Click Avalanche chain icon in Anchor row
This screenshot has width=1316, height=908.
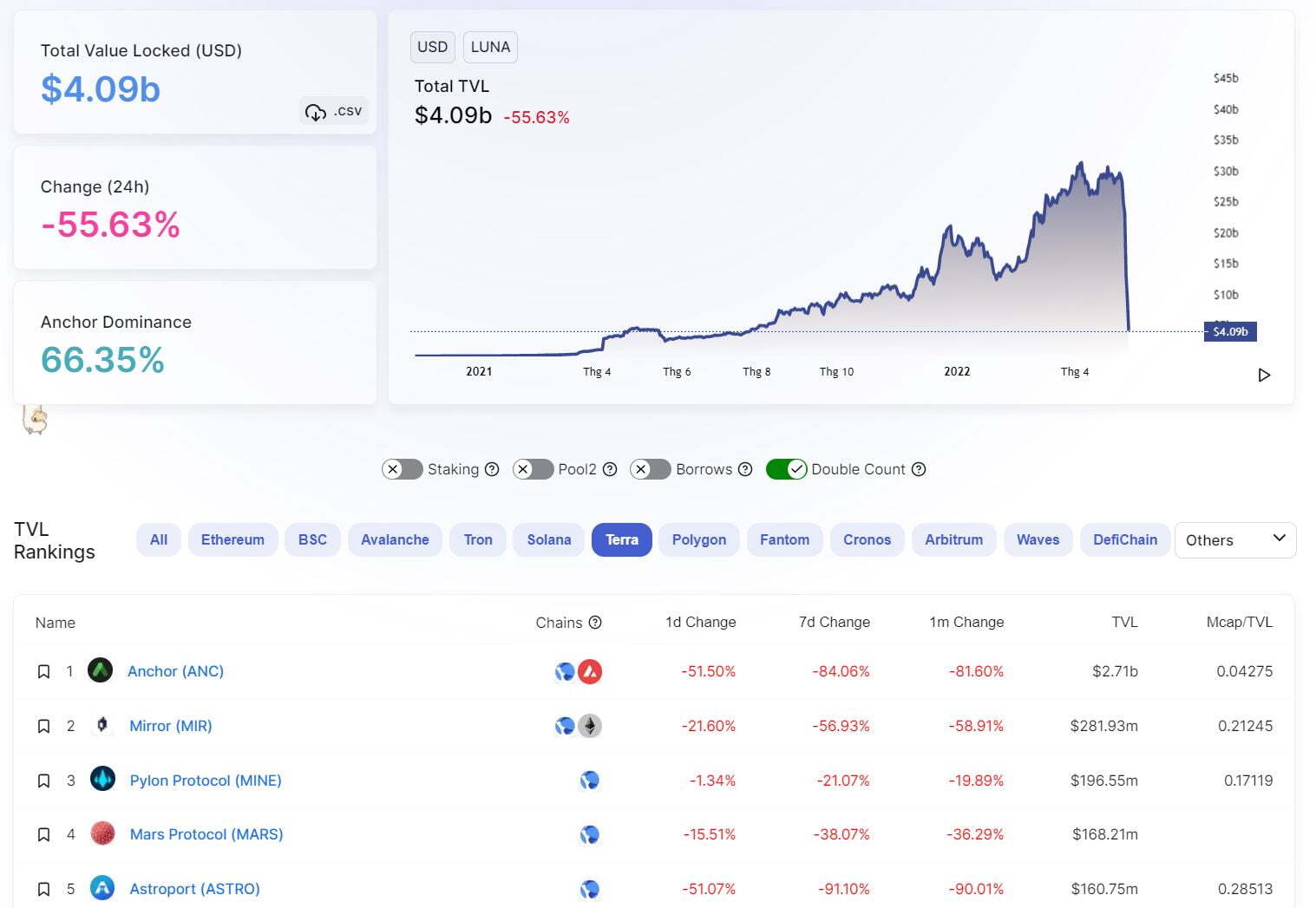(590, 671)
